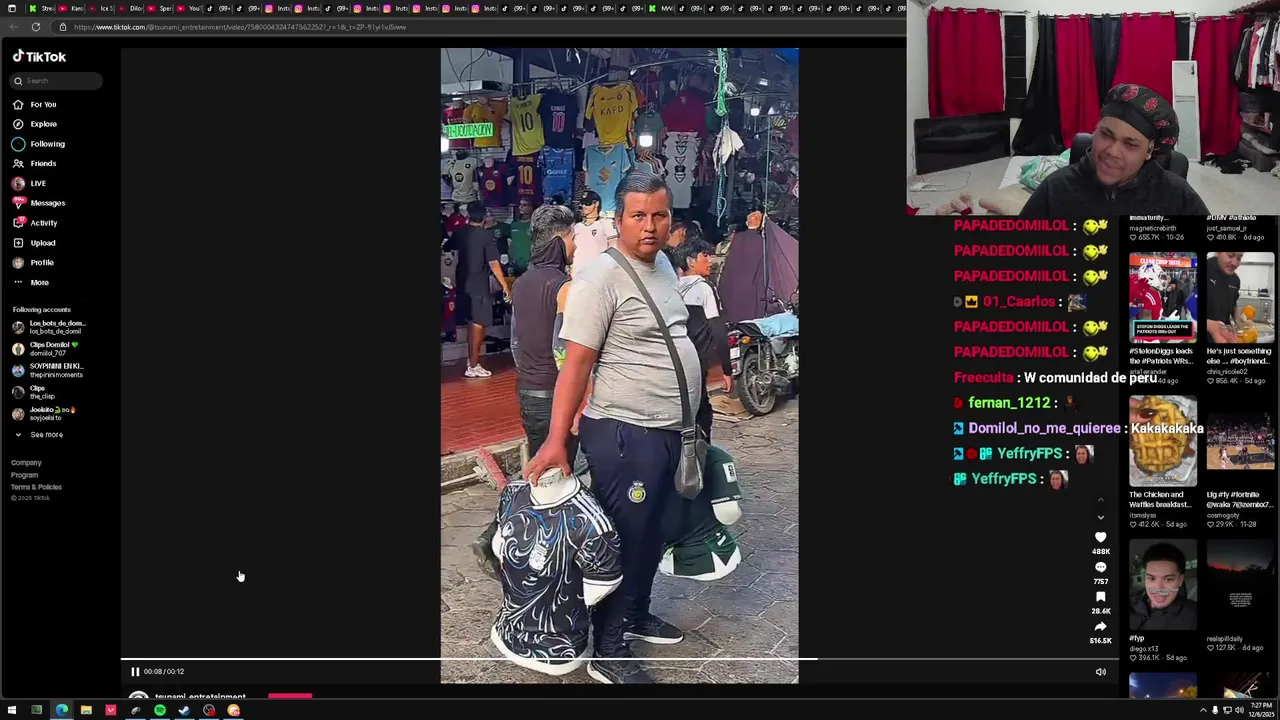Open File Explorer from the taskbar
Screen dimensions: 1280x720
[86, 711]
